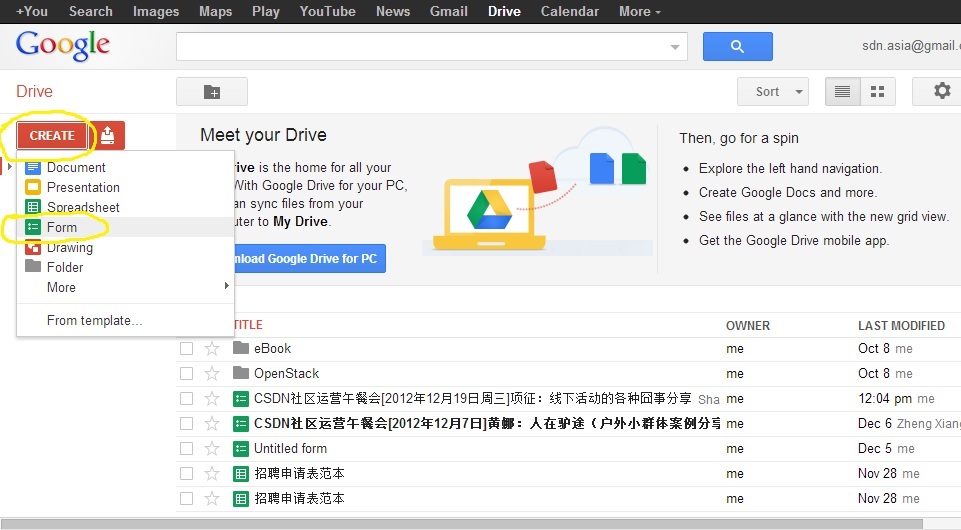Click the Drawing icon in Create menu
This screenshot has width=961, height=530.
point(33,248)
